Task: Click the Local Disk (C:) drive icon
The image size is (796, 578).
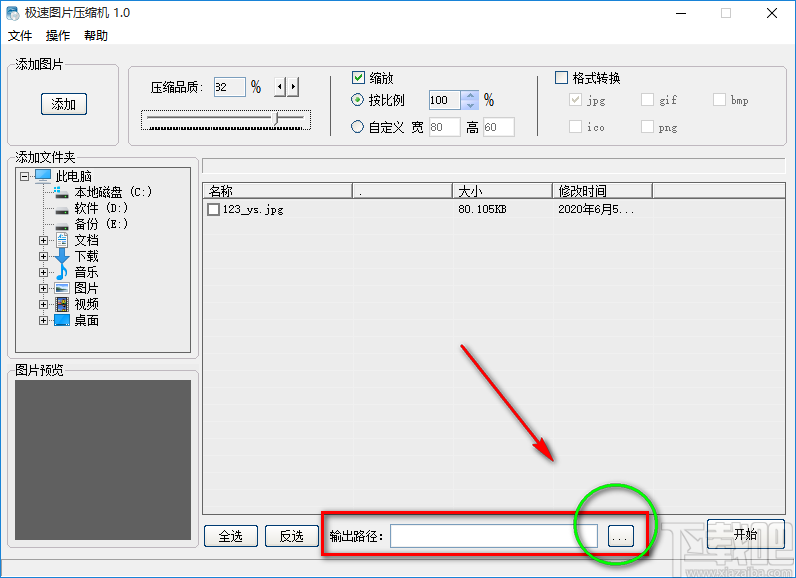Action: click(x=61, y=192)
